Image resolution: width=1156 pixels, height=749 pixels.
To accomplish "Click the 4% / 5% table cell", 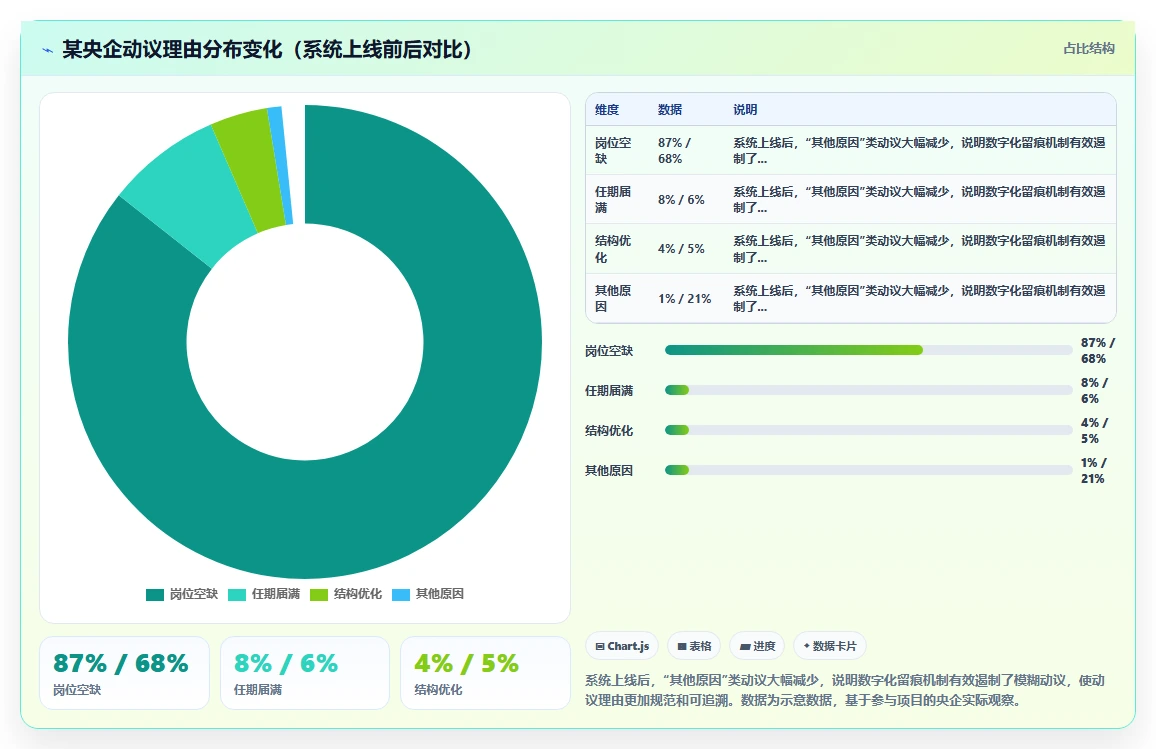I will click(x=686, y=249).
